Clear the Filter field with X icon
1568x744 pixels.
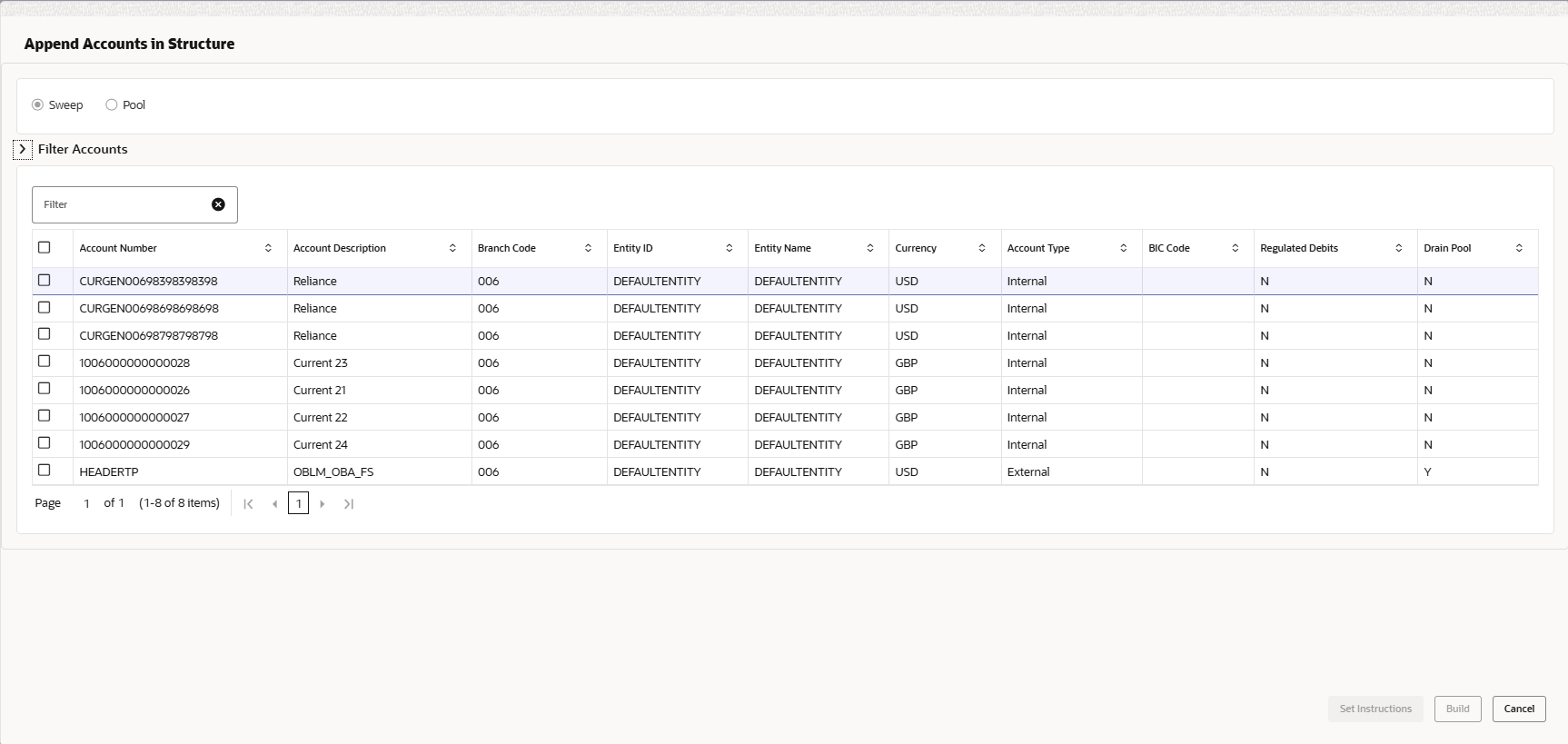218,204
